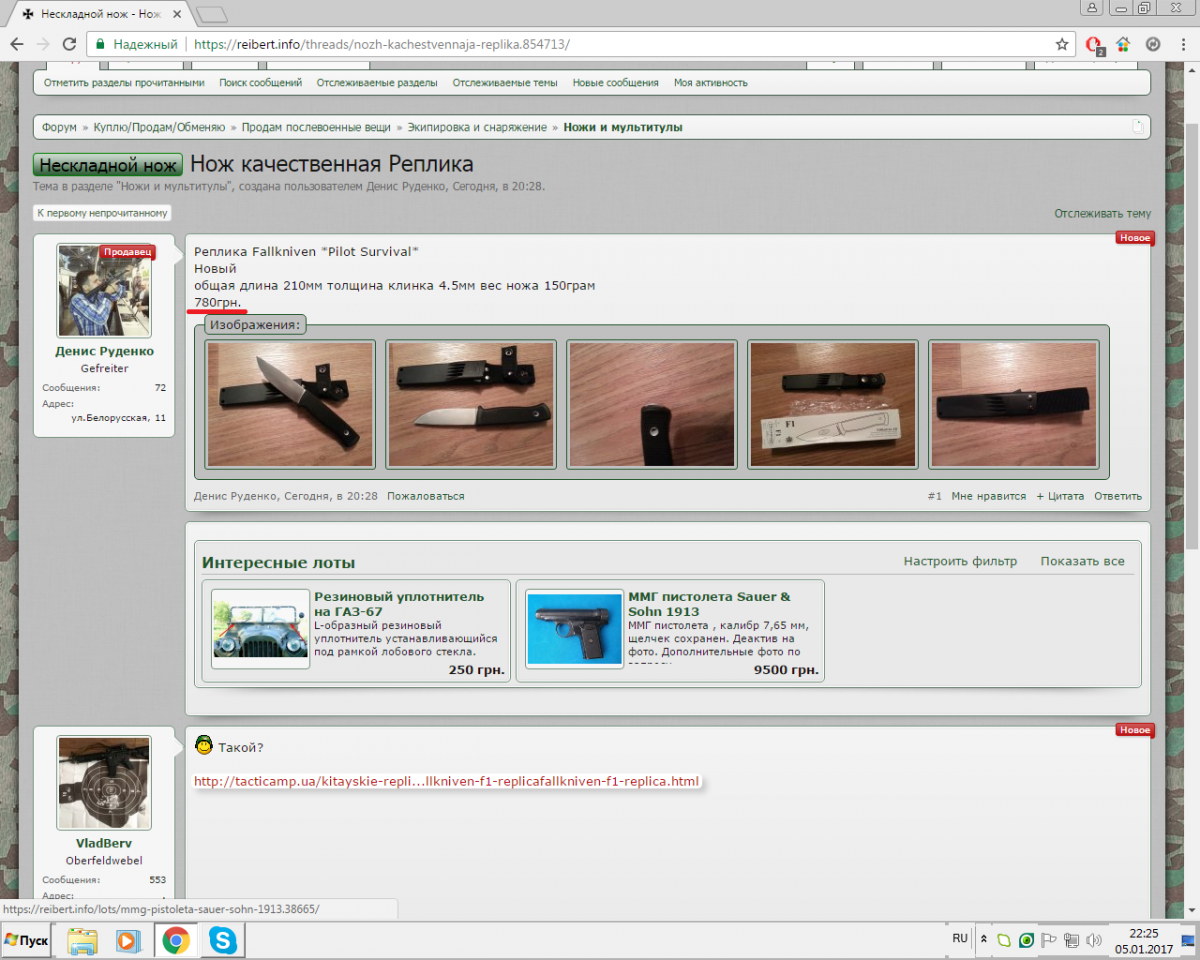Screen dimensions: 1200x960
Task: Open third thumbnail showing handle end
Action: [652, 404]
